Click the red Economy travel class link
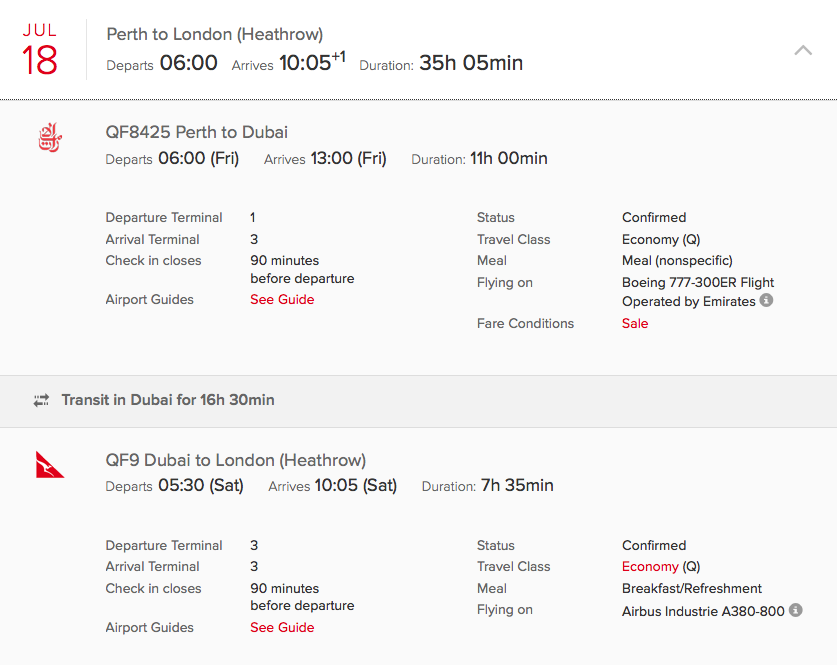 tap(650, 567)
